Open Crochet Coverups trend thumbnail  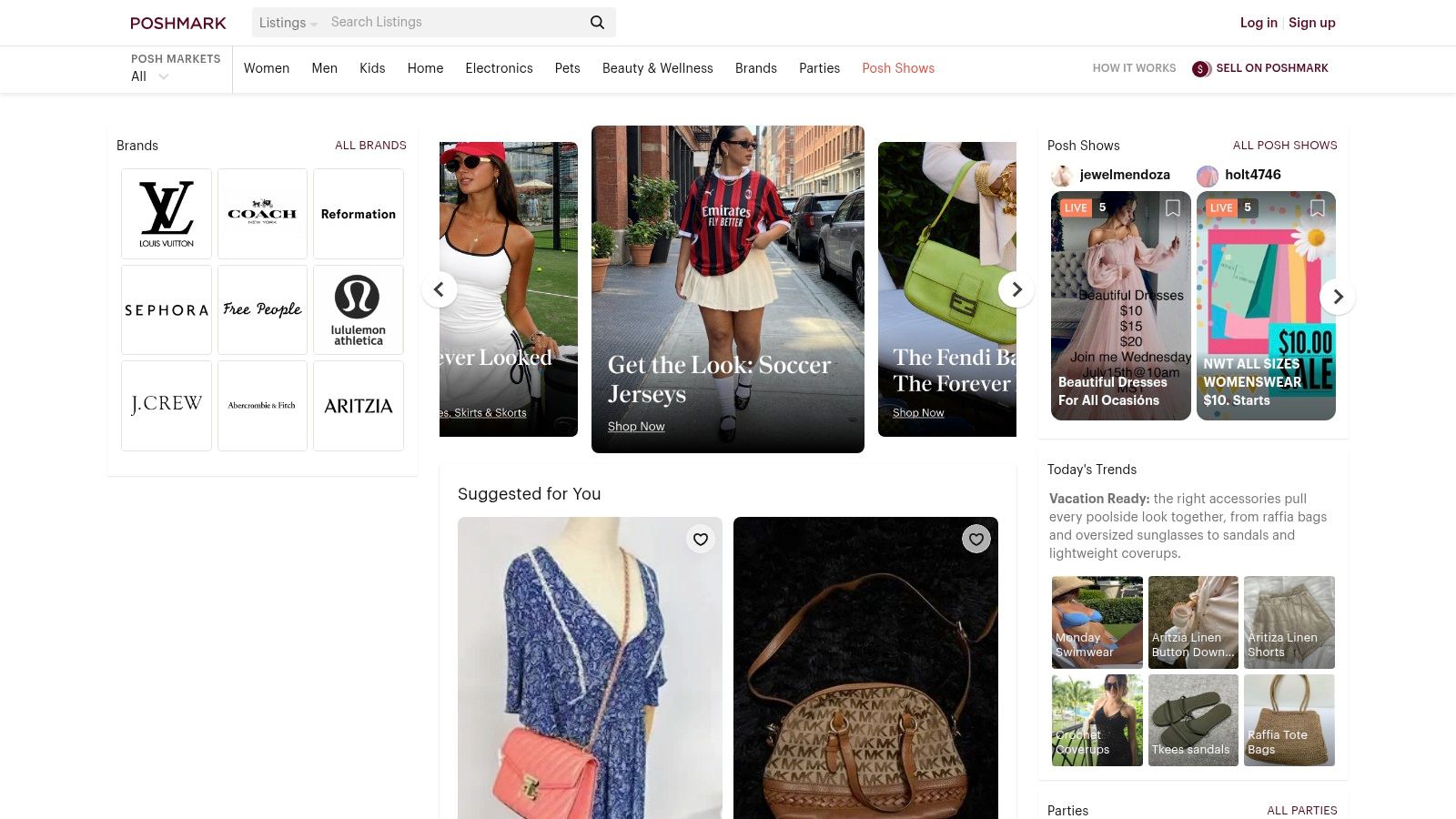(x=1097, y=720)
